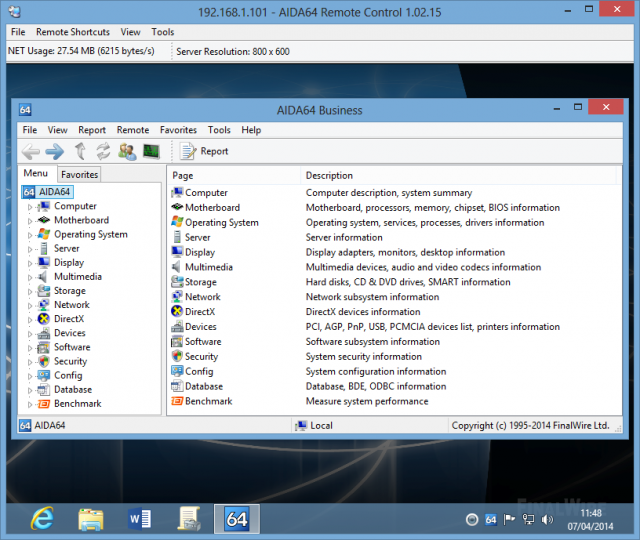Open the green monitor diagnostics icon
640x540 pixels.
tap(151, 151)
